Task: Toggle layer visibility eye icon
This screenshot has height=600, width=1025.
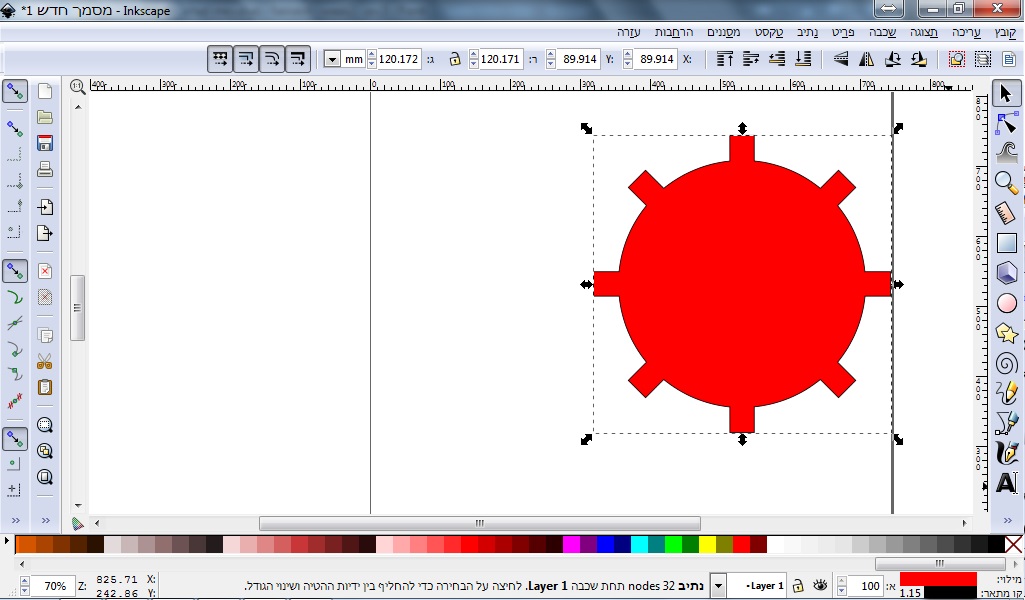Action: (820, 585)
